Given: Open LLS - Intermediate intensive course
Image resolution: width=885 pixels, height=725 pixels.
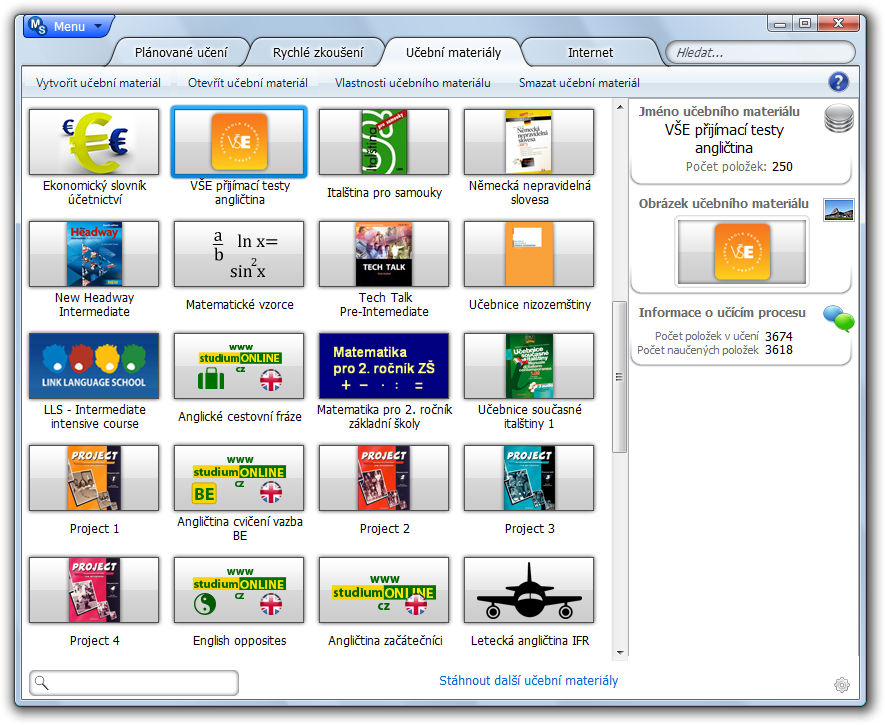Looking at the screenshot, I should pos(94,366).
